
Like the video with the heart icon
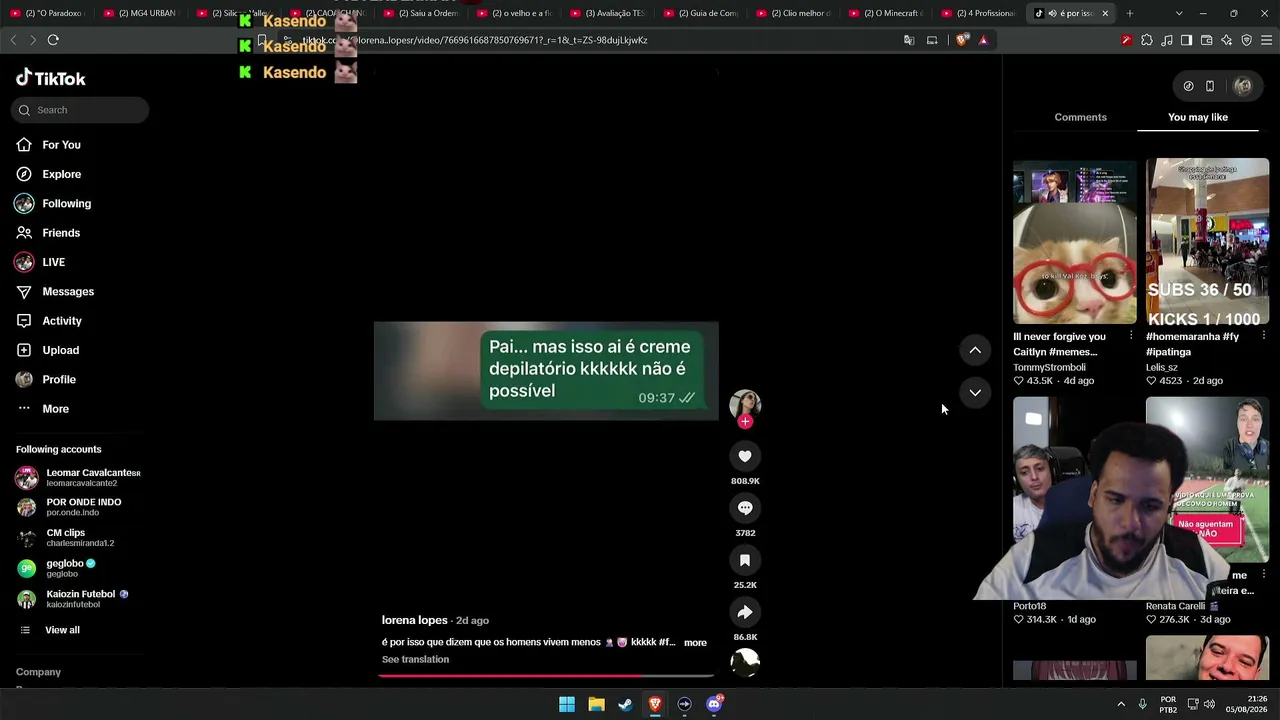[745, 456]
